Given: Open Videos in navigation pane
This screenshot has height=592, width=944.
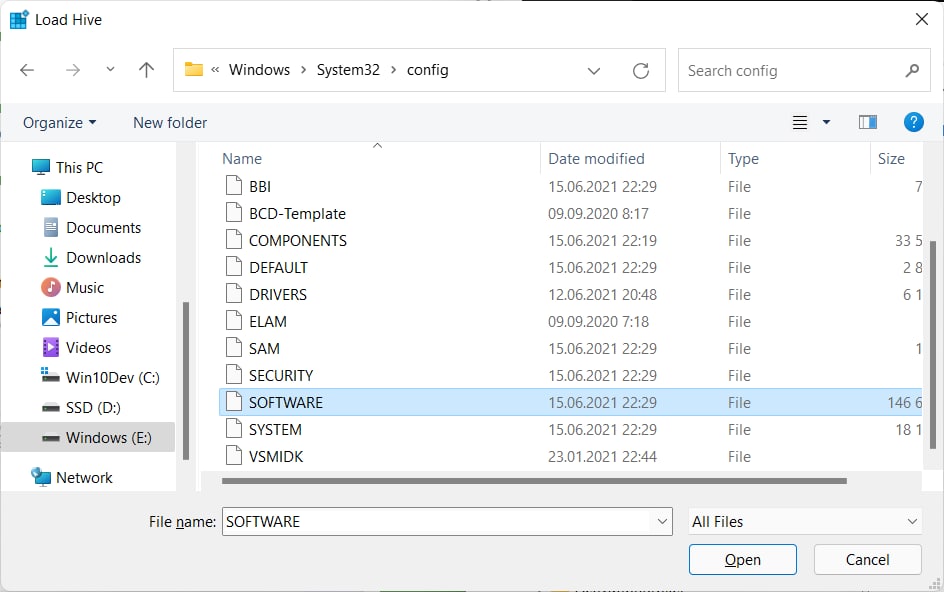Looking at the screenshot, I should click(x=76, y=347).
